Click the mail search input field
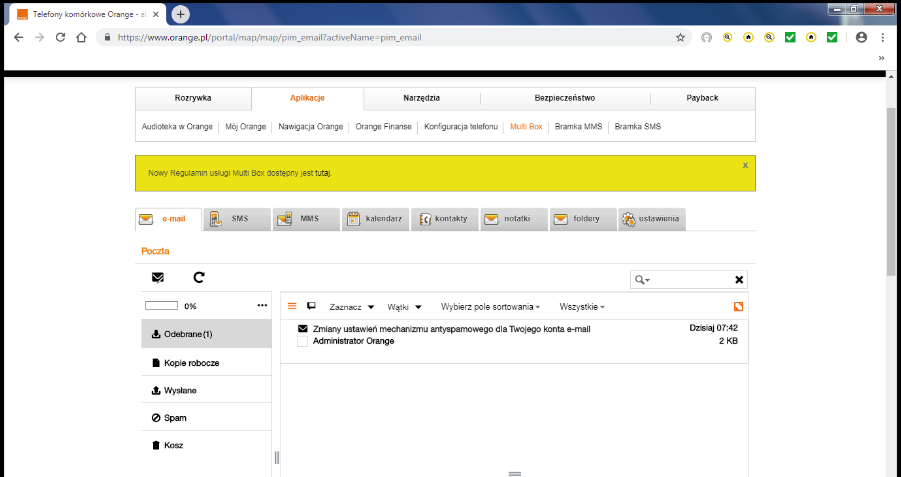The image size is (901, 477). click(x=690, y=280)
